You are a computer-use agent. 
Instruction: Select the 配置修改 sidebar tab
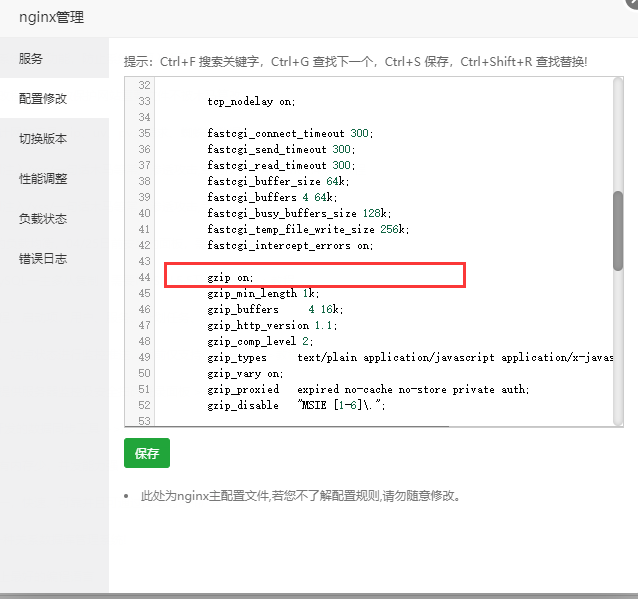55,98
